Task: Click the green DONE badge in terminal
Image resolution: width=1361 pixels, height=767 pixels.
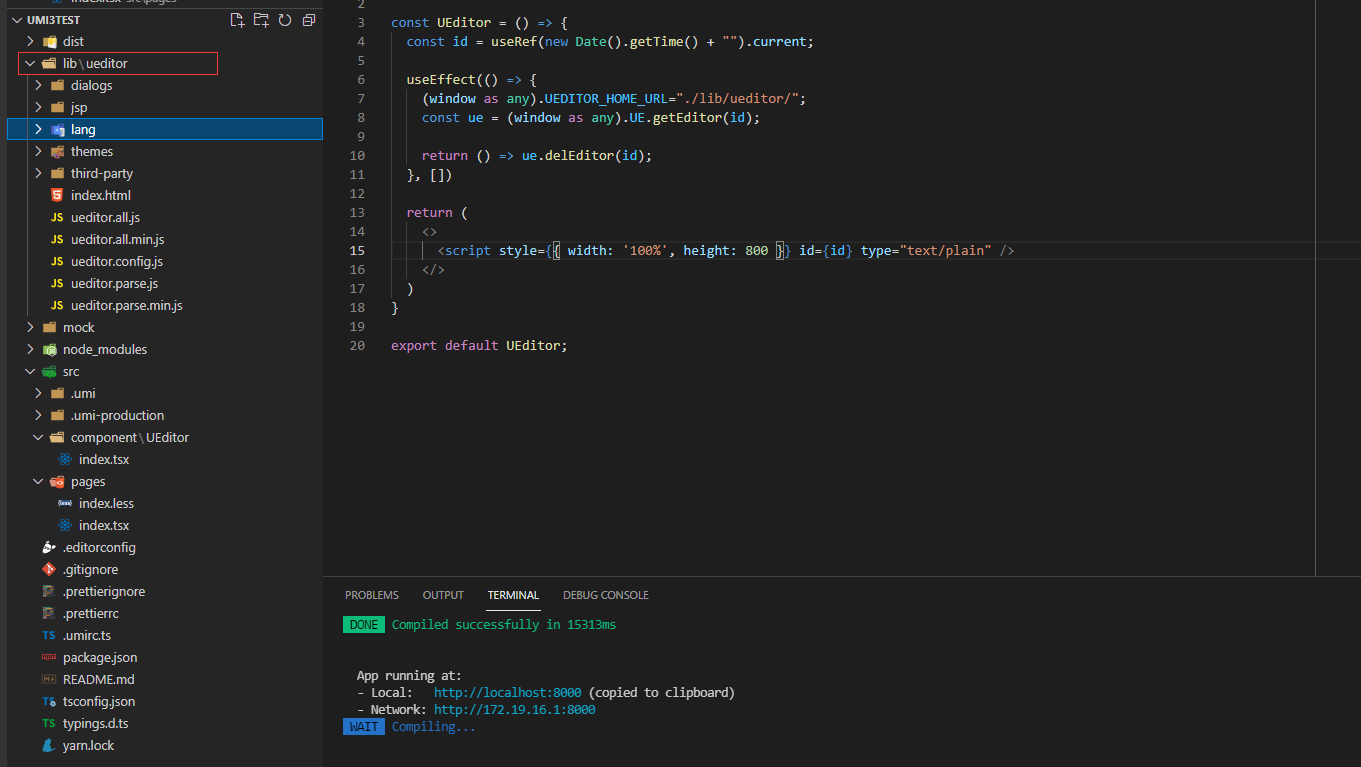Action: point(364,625)
